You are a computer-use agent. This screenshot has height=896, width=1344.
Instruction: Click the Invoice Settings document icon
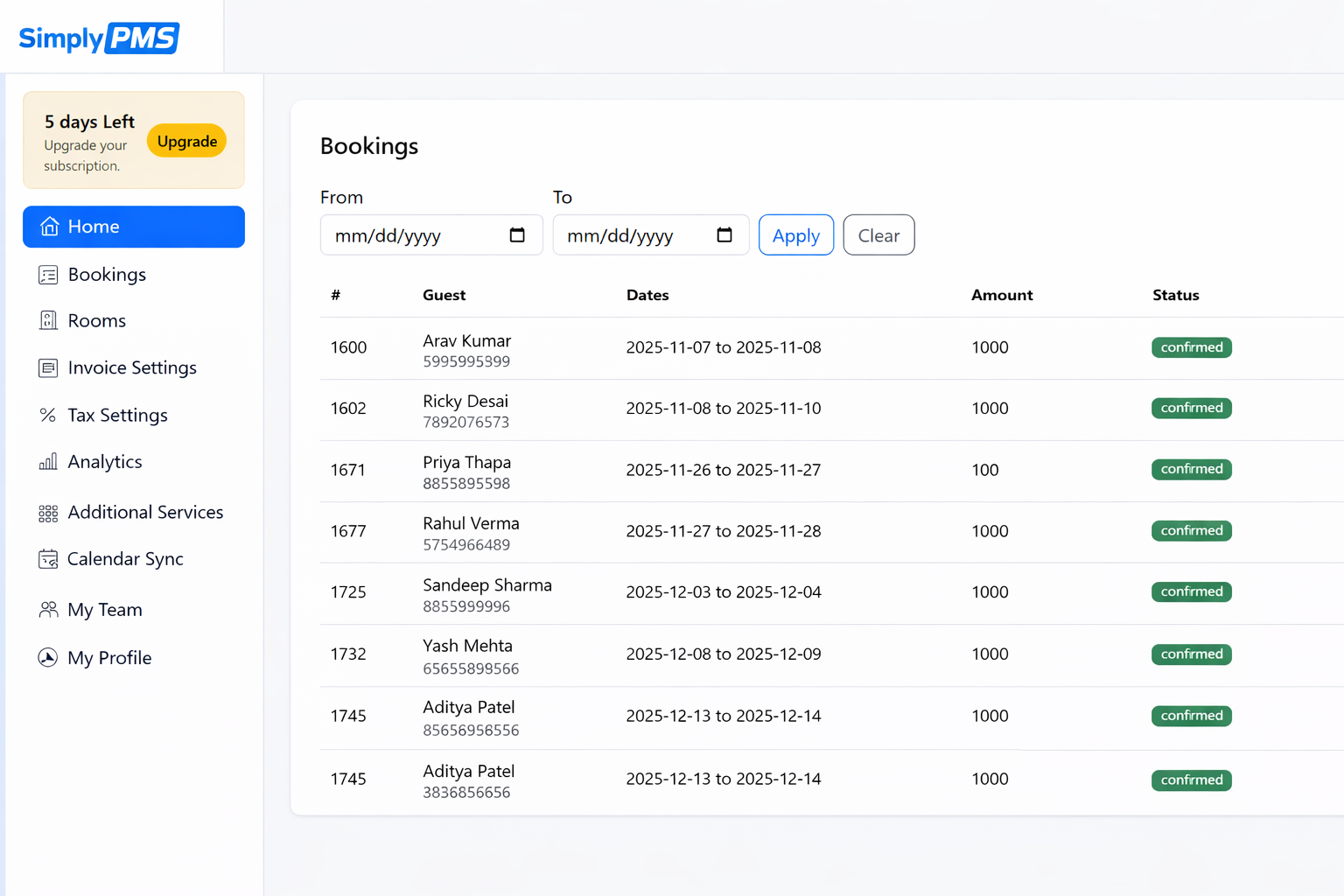(x=48, y=367)
